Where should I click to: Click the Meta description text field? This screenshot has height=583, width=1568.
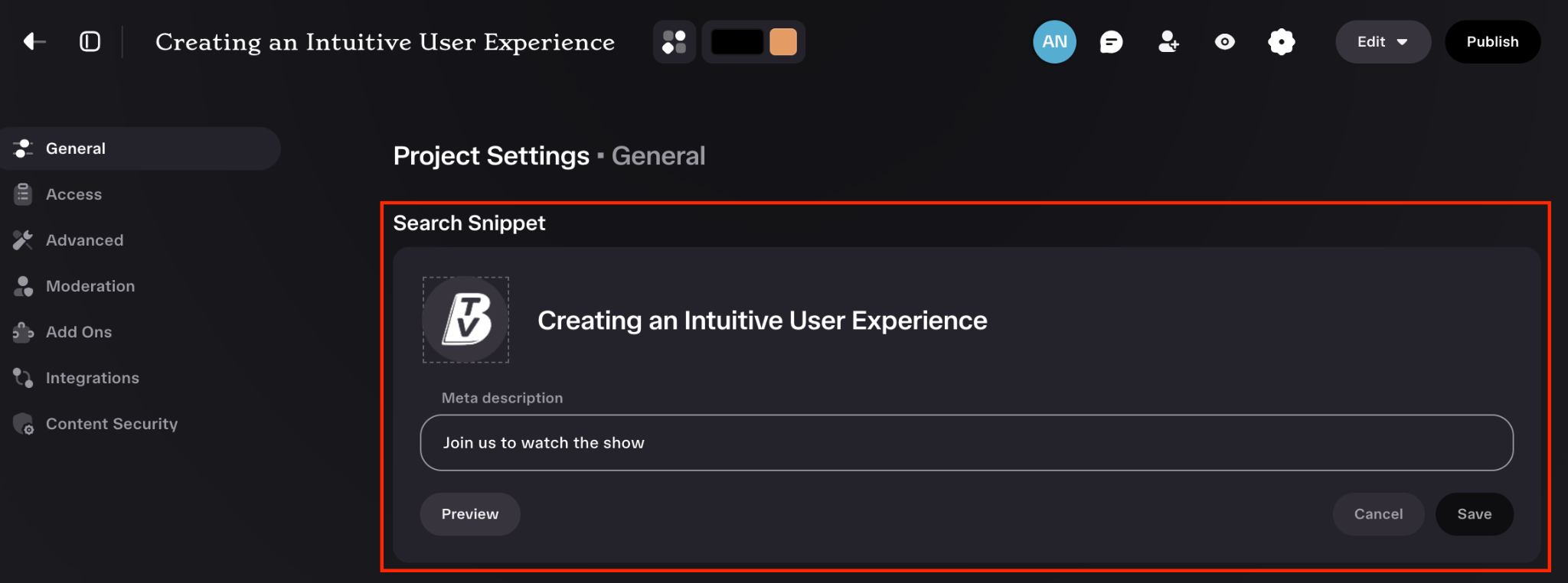coord(966,443)
